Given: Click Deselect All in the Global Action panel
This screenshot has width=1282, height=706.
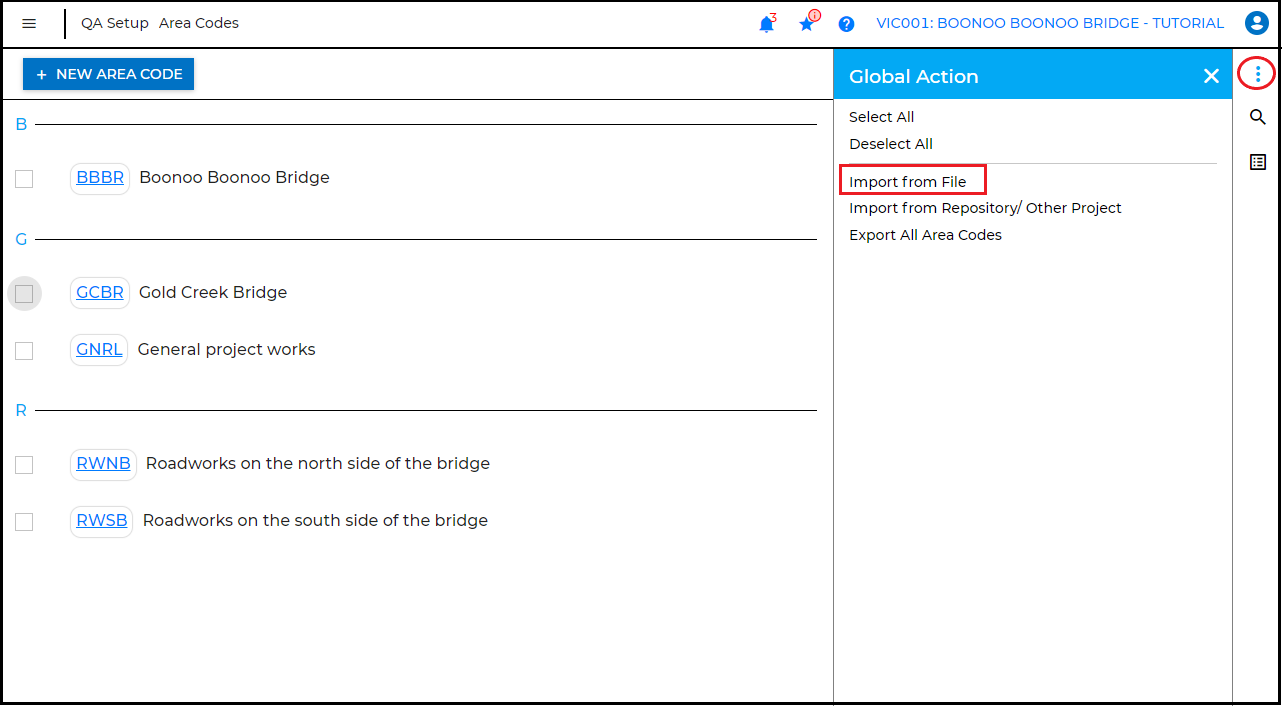Looking at the screenshot, I should tap(891, 144).
